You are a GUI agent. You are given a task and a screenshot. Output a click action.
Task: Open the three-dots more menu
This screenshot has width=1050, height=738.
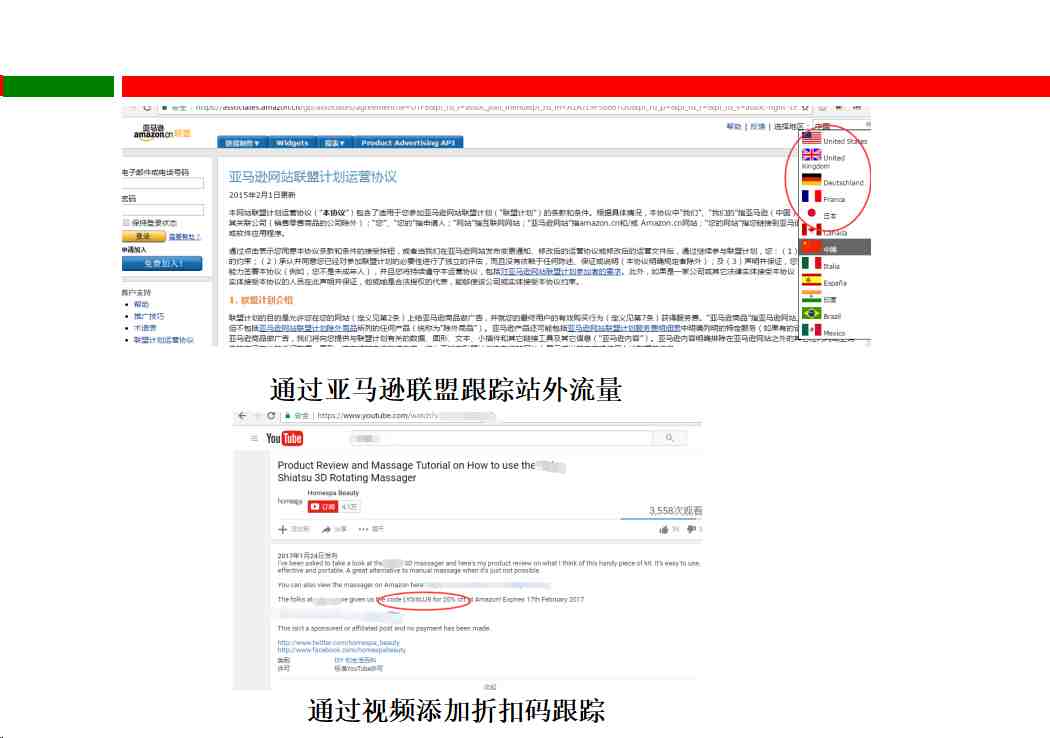point(363,529)
